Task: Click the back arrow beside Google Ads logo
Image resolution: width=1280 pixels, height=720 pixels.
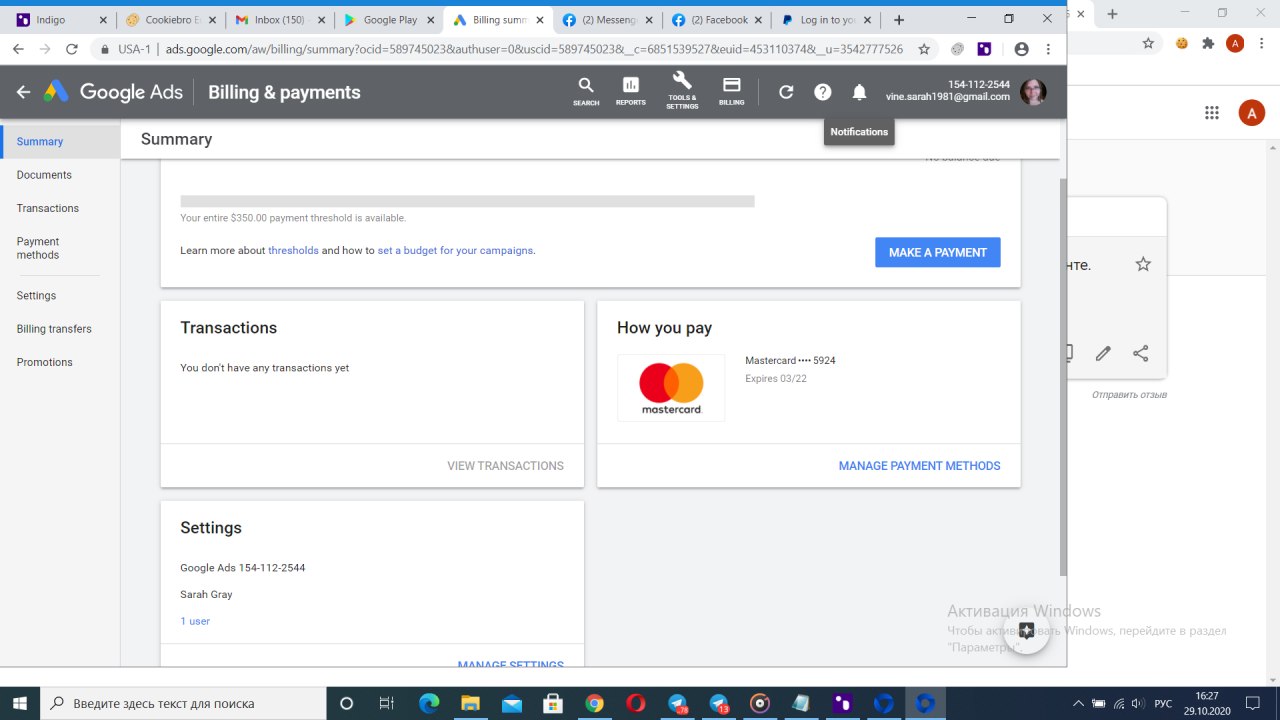Action: (24, 92)
